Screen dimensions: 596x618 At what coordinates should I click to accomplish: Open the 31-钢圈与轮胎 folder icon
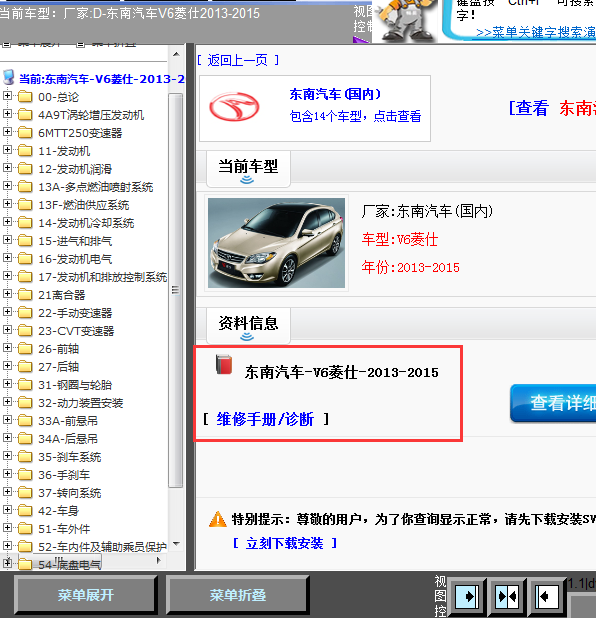[25, 385]
